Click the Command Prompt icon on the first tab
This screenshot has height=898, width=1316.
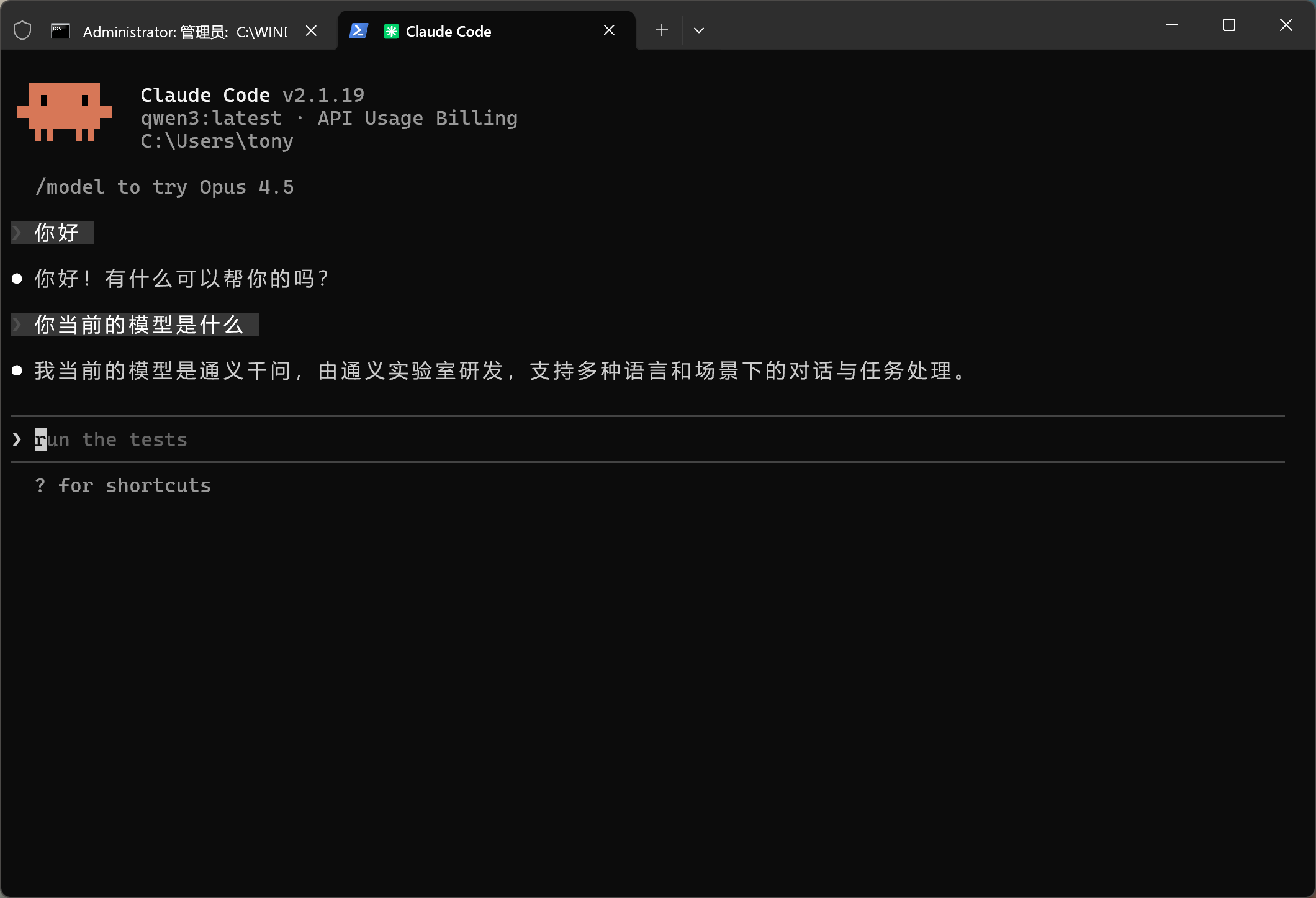pyautogui.click(x=60, y=31)
